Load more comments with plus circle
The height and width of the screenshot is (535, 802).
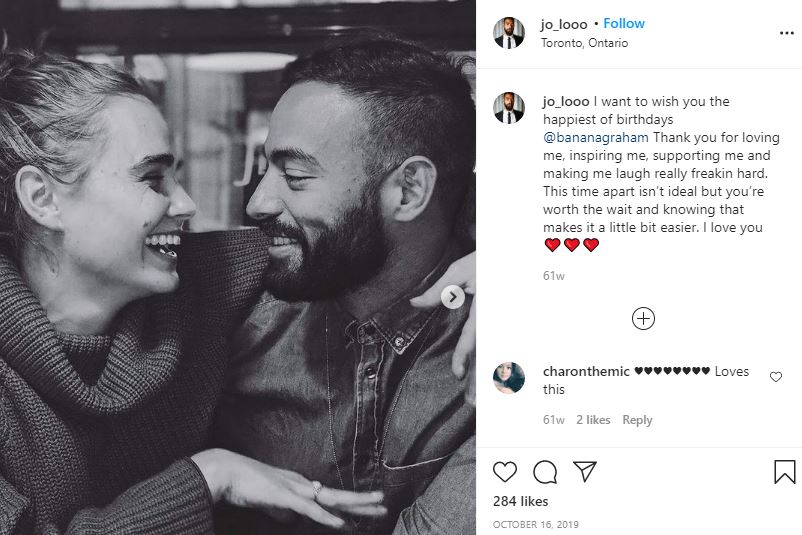click(643, 318)
